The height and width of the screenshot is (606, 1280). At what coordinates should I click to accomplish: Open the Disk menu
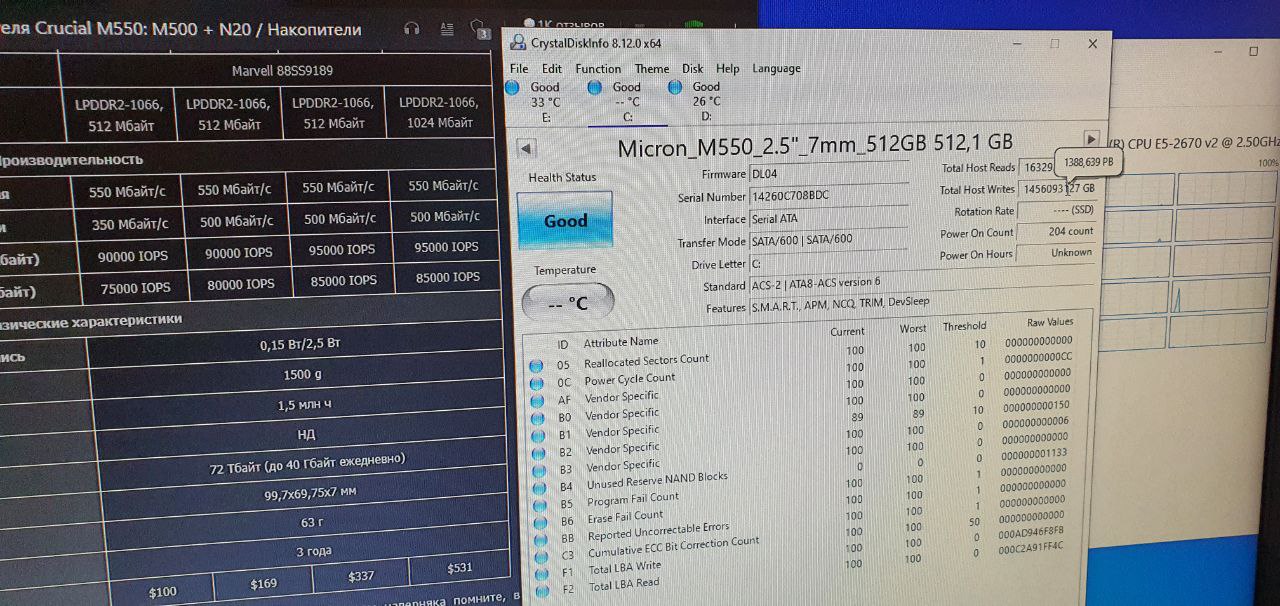pyautogui.click(x=693, y=69)
